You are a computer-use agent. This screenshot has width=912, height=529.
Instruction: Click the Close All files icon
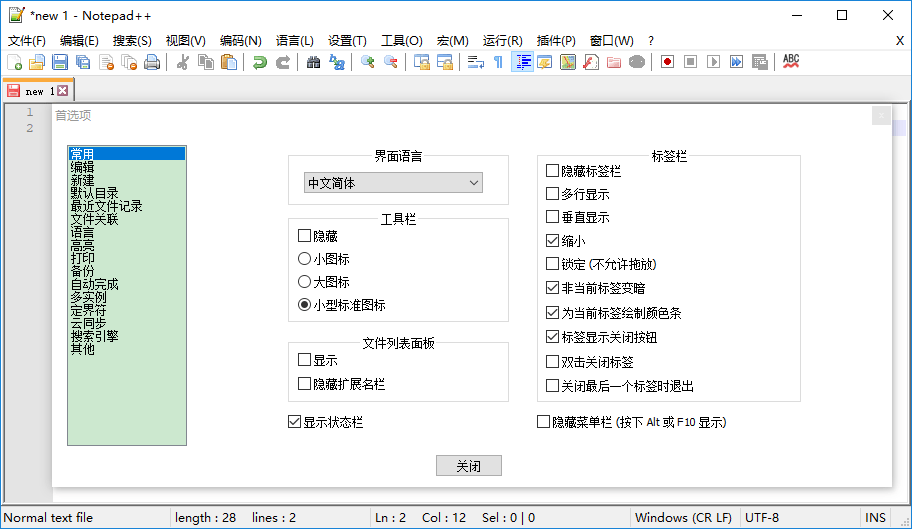point(129,62)
